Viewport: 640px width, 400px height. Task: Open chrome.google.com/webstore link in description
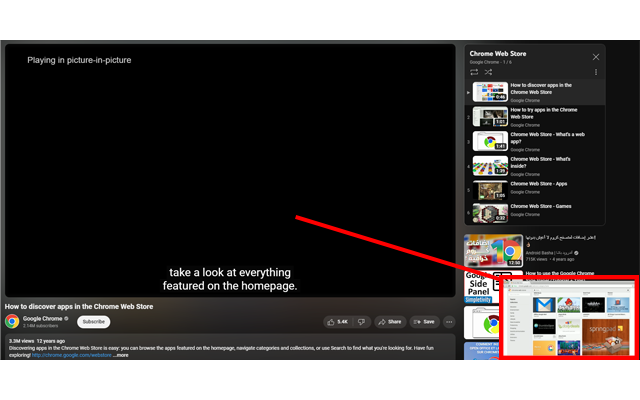[71, 355]
